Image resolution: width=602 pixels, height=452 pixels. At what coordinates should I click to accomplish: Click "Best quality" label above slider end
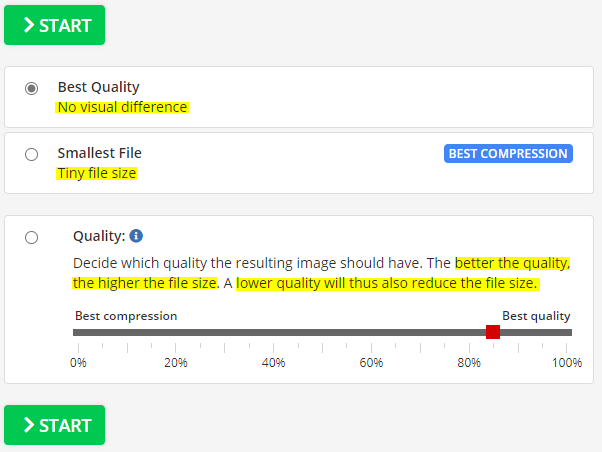[535, 315]
